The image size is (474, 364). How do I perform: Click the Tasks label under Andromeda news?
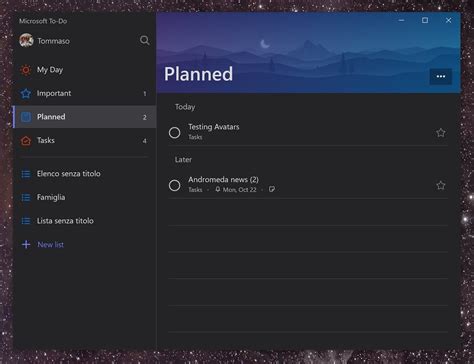tap(195, 190)
